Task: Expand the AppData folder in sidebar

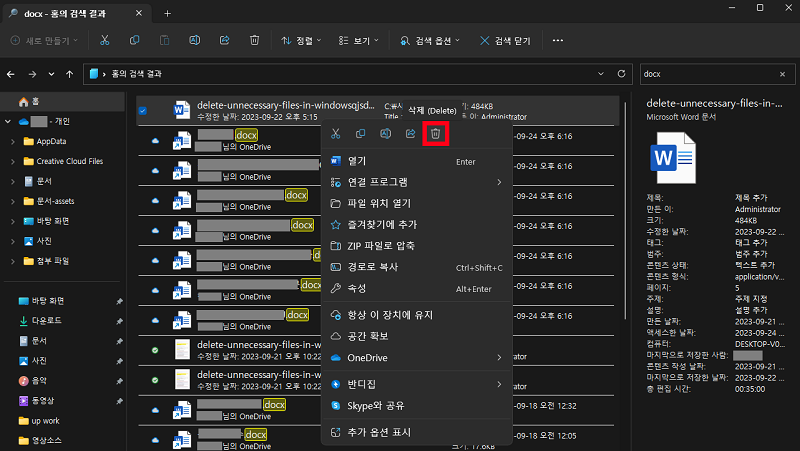Action: click(12, 141)
